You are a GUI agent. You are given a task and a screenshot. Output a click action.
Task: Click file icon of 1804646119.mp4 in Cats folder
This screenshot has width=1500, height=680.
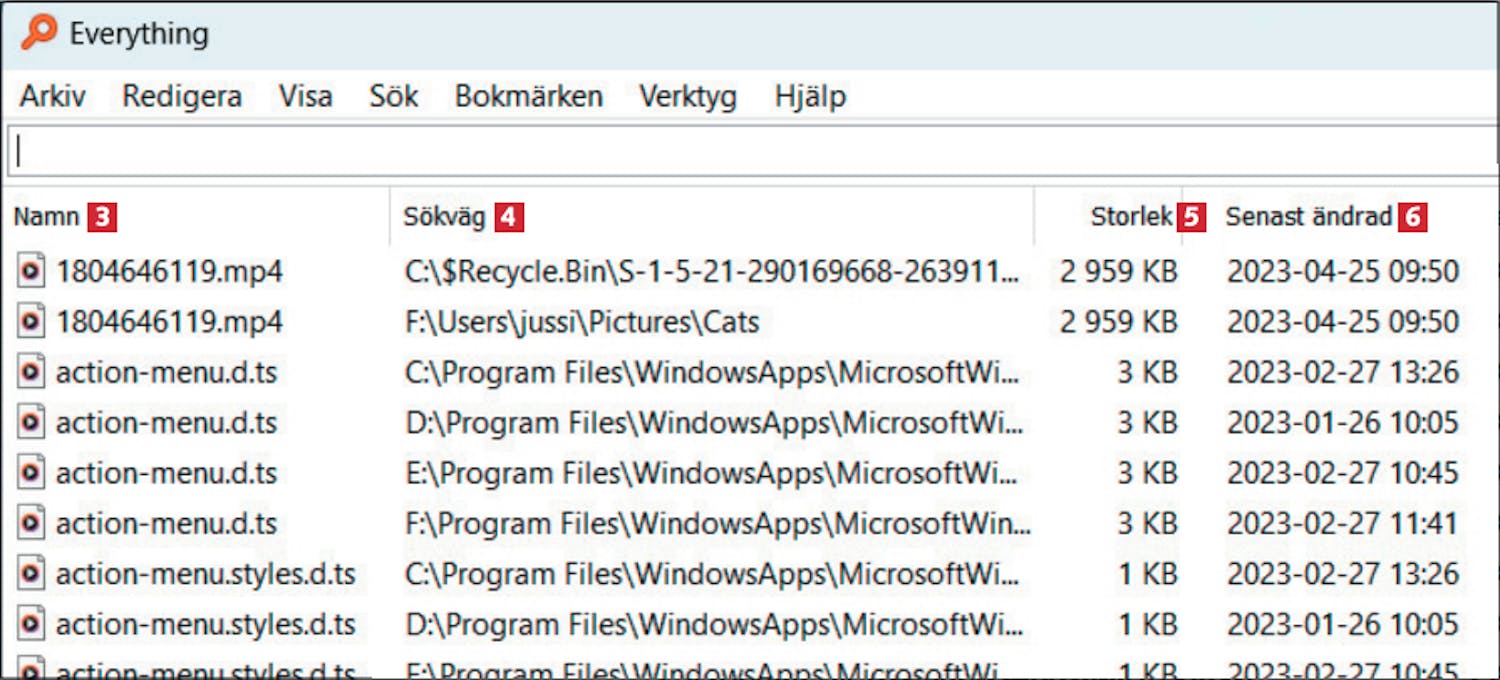pyautogui.click(x=32, y=322)
